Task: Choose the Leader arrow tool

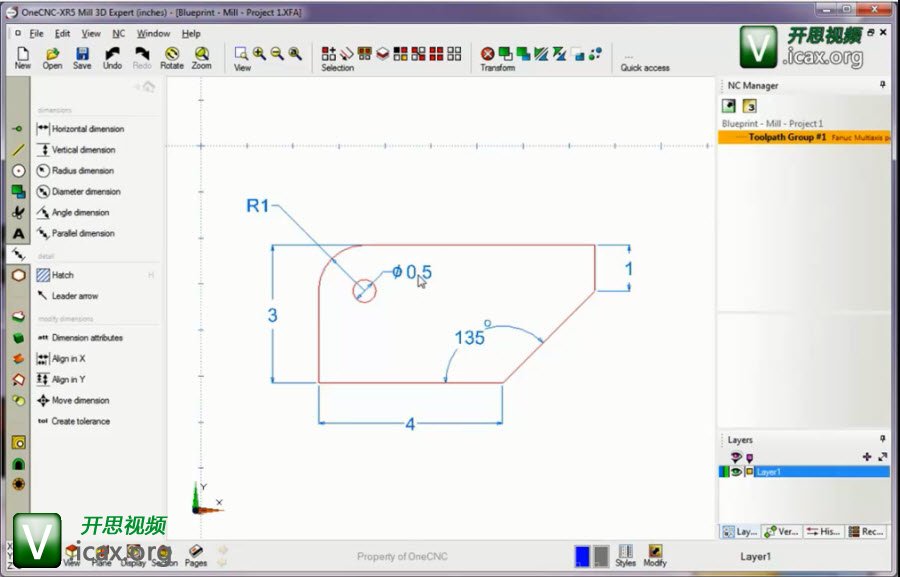Action: click(67, 296)
